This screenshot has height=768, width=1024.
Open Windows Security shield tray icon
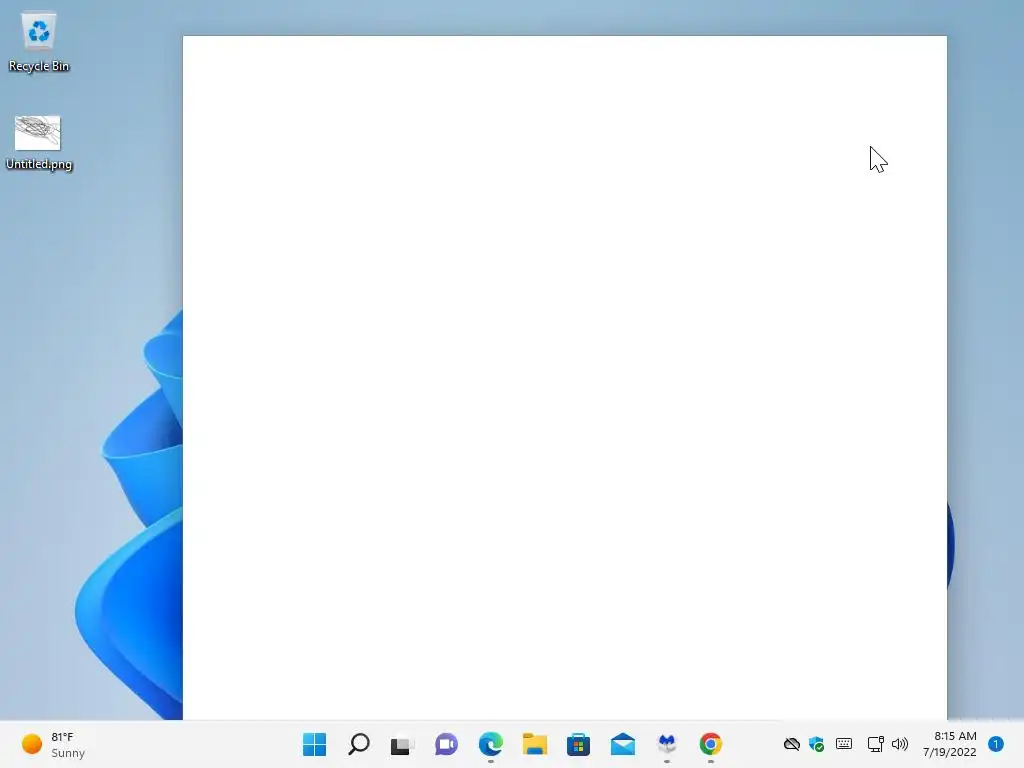816,744
